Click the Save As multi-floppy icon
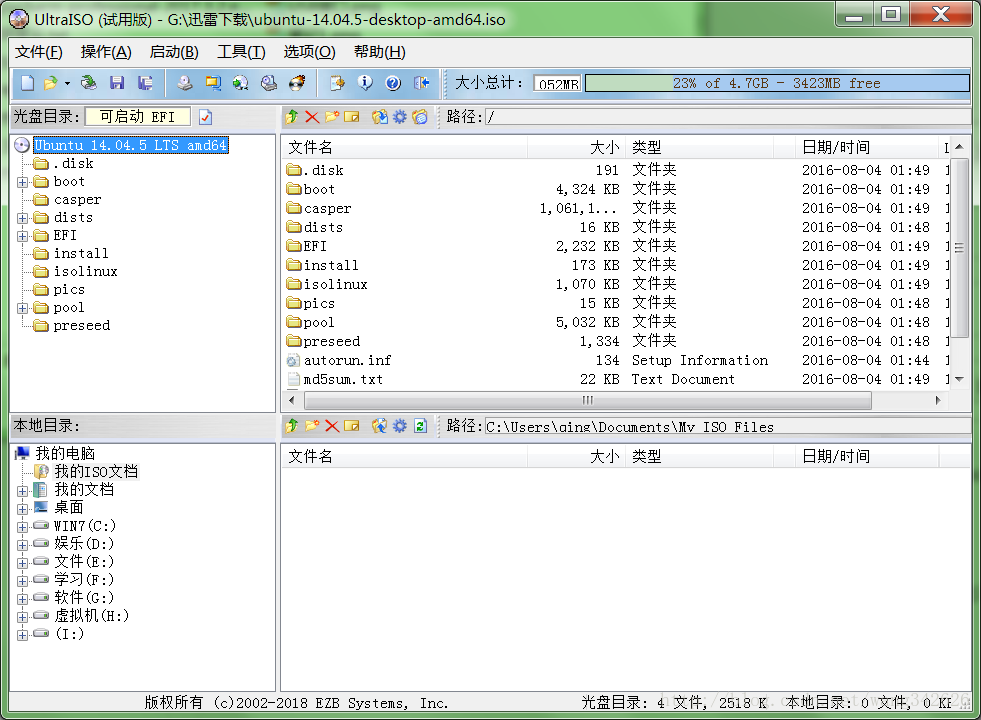 click(146, 83)
